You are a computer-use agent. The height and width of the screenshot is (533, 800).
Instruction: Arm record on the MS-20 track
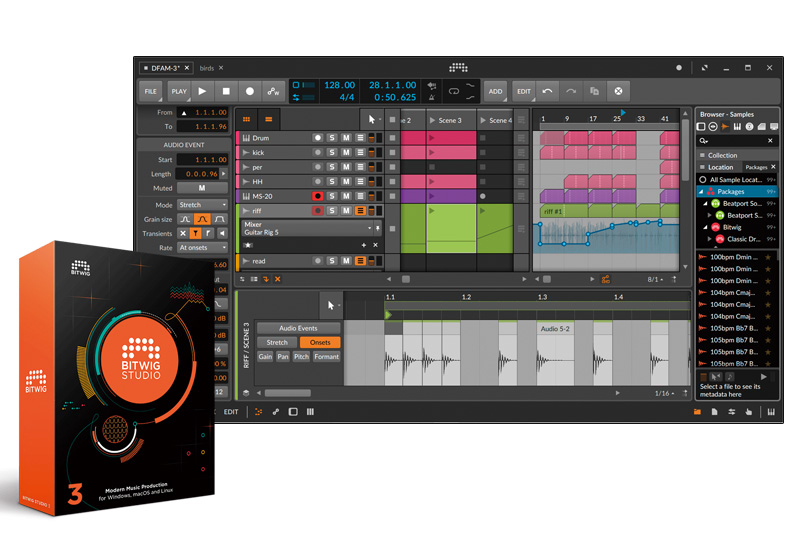pos(317,196)
